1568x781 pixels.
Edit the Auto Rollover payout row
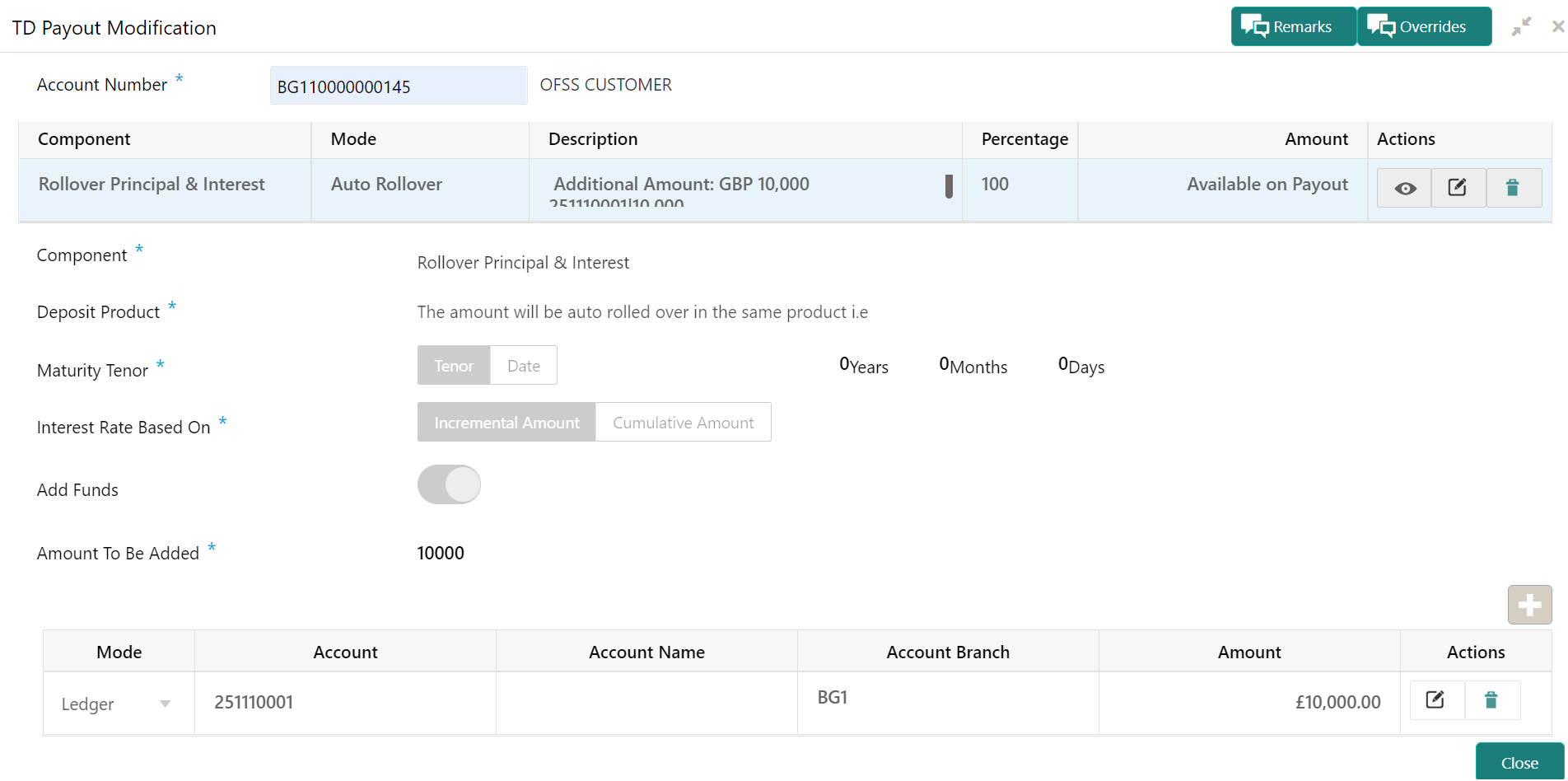[x=1458, y=188]
